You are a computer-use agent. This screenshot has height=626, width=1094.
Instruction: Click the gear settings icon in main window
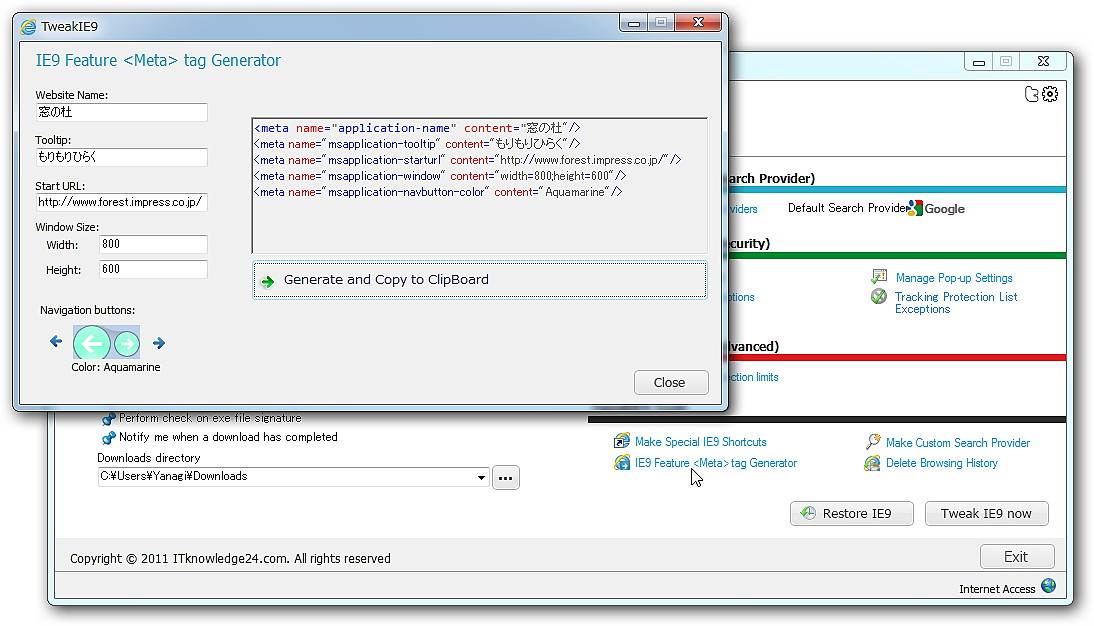[1050, 94]
